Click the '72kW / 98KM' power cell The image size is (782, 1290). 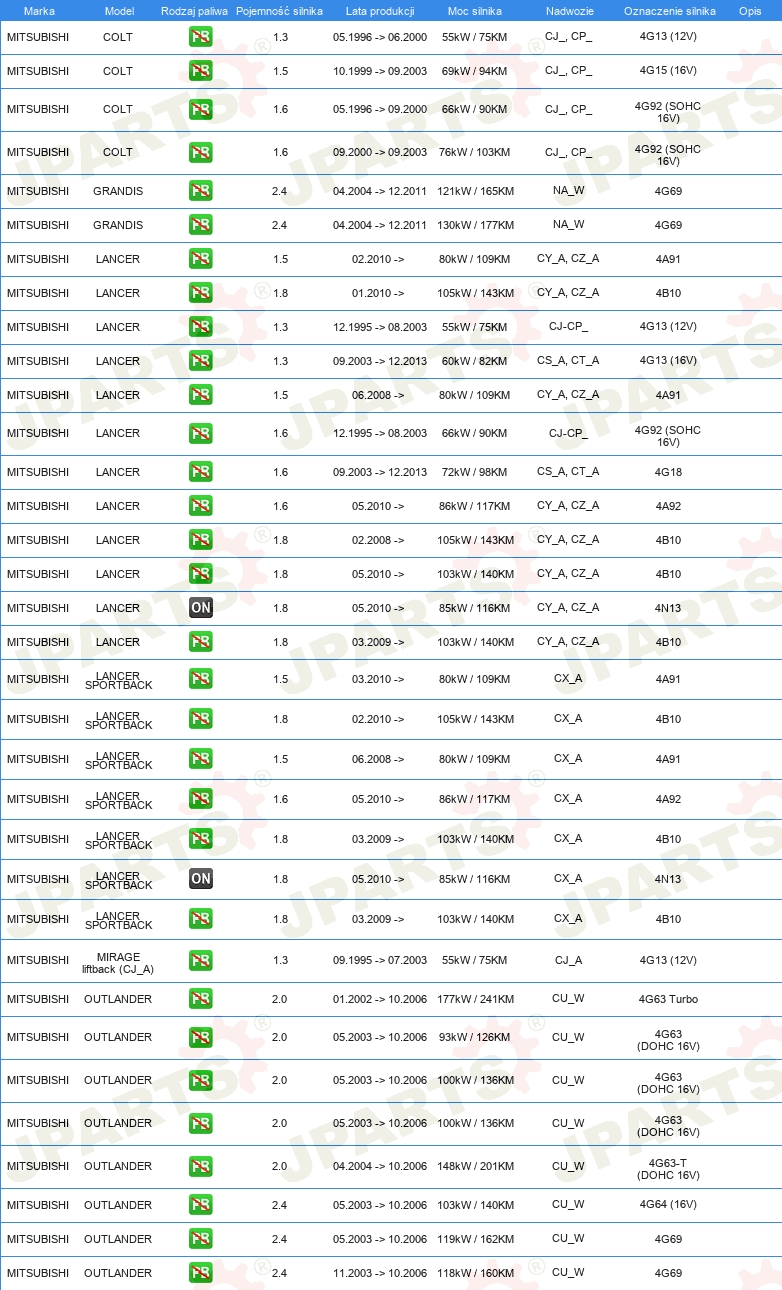point(476,472)
